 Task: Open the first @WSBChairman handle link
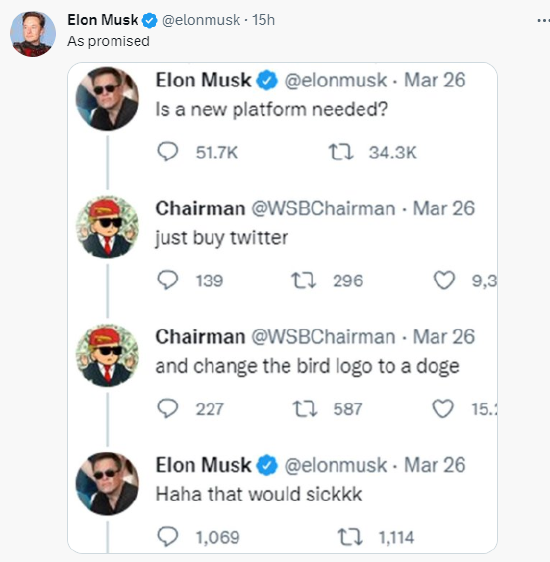tap(323, 208)
